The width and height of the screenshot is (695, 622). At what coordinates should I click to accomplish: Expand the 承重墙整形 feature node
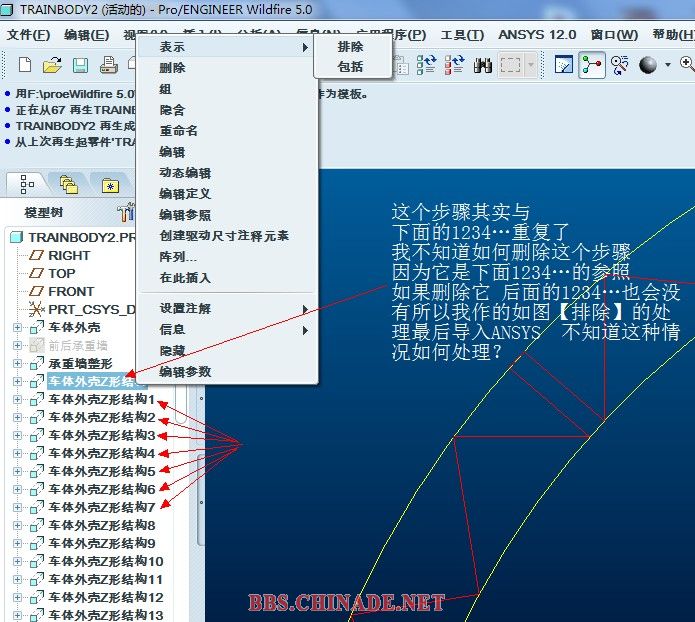click(x=17, y=364)
